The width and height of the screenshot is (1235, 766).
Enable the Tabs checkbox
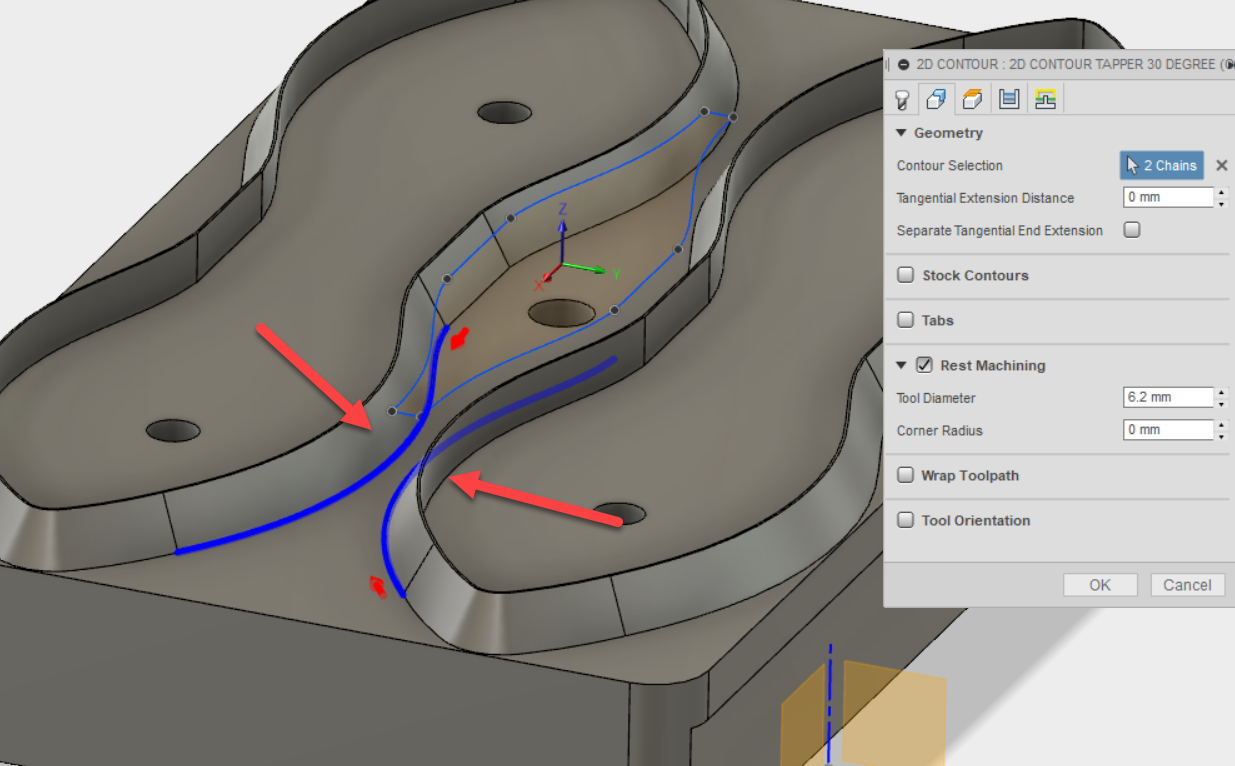pos(905,319)
